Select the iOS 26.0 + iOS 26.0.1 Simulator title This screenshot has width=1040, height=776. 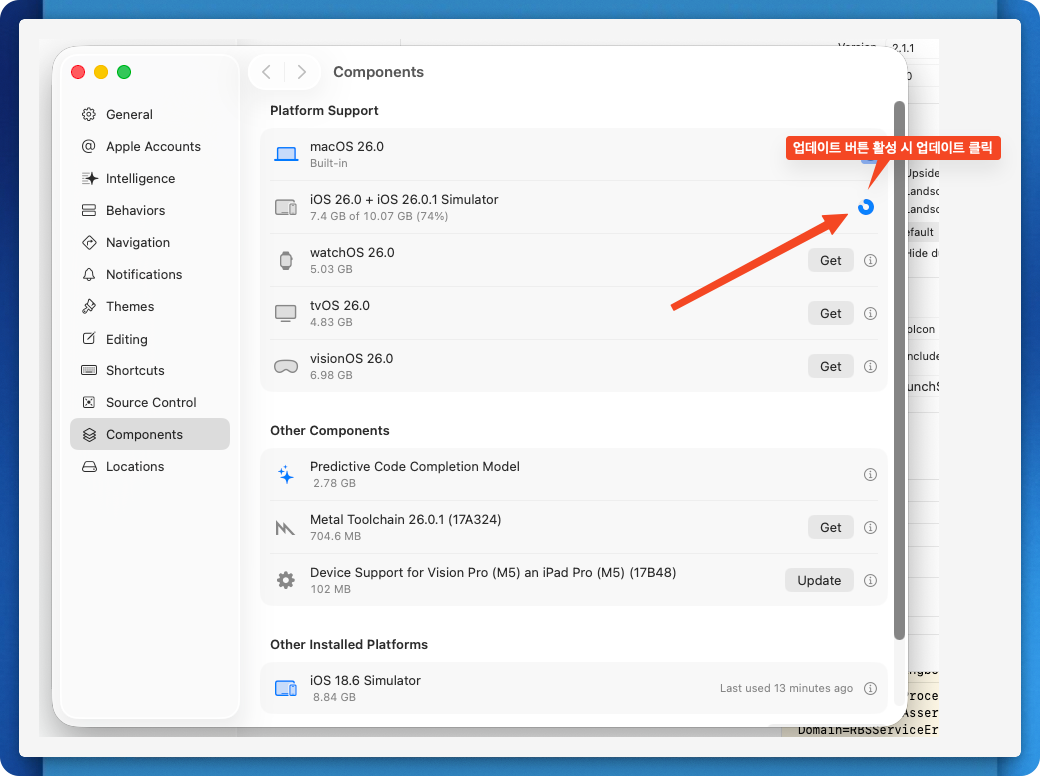coord(404,200)
